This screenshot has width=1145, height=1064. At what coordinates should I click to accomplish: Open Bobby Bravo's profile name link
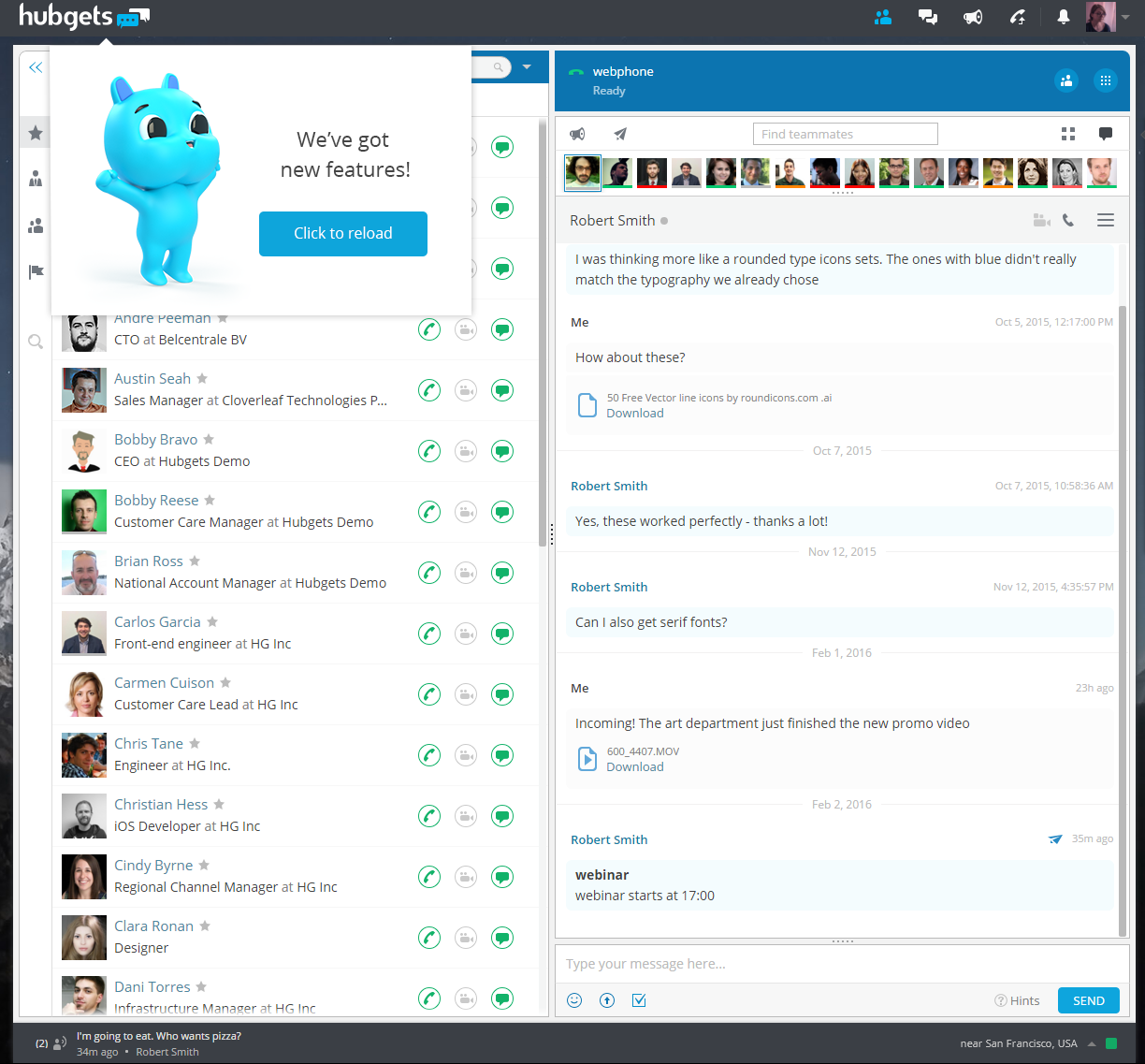[x=156, y=439]
